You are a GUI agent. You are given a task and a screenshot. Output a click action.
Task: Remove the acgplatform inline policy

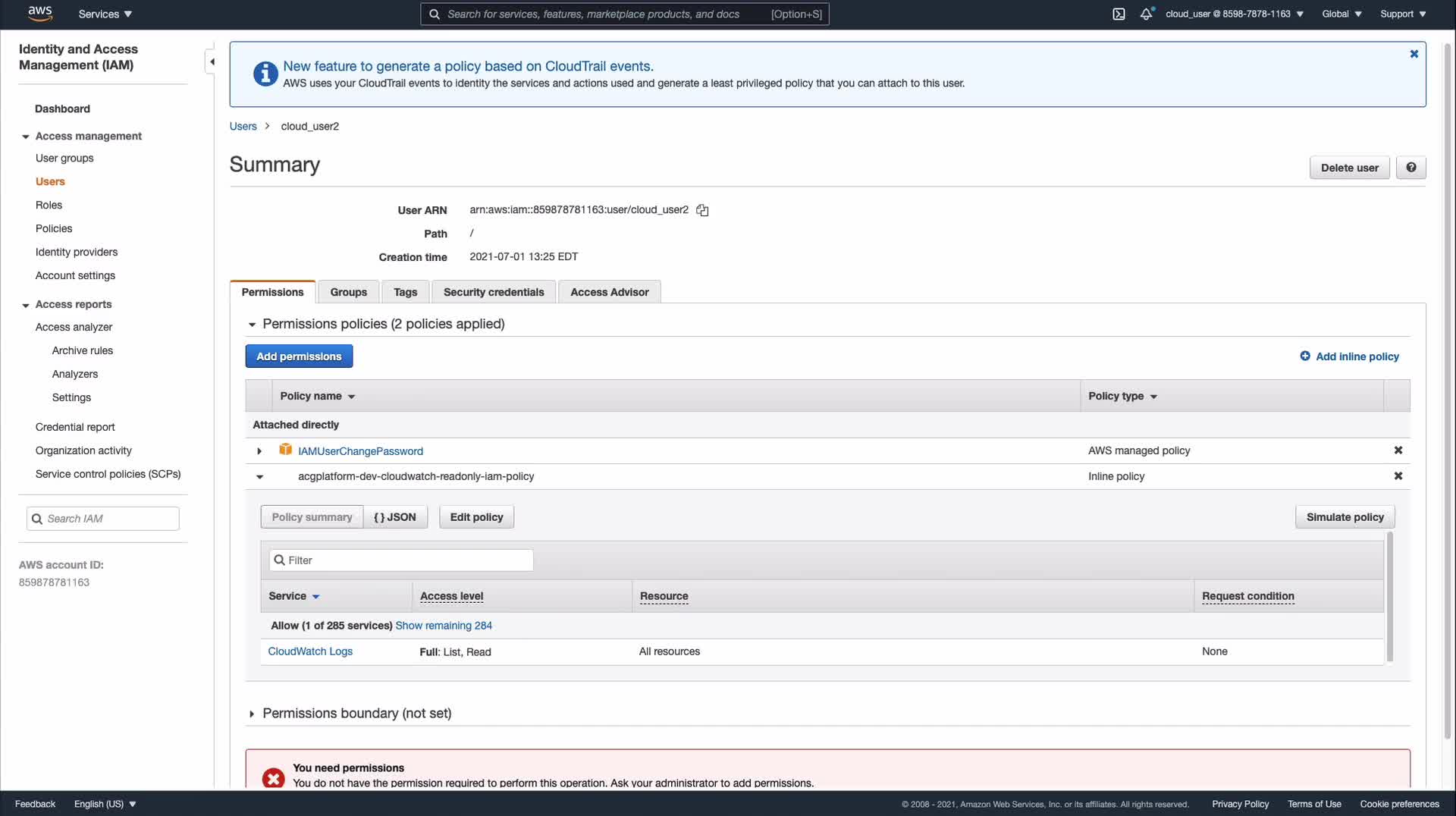coord(1398,476)
